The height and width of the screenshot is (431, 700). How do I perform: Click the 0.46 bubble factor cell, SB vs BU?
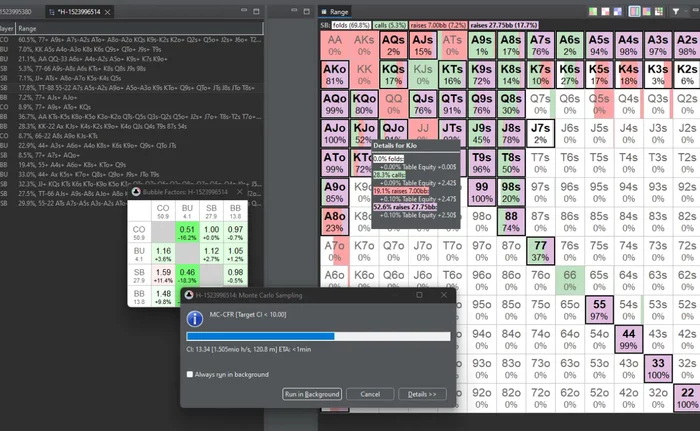[187, 275]
